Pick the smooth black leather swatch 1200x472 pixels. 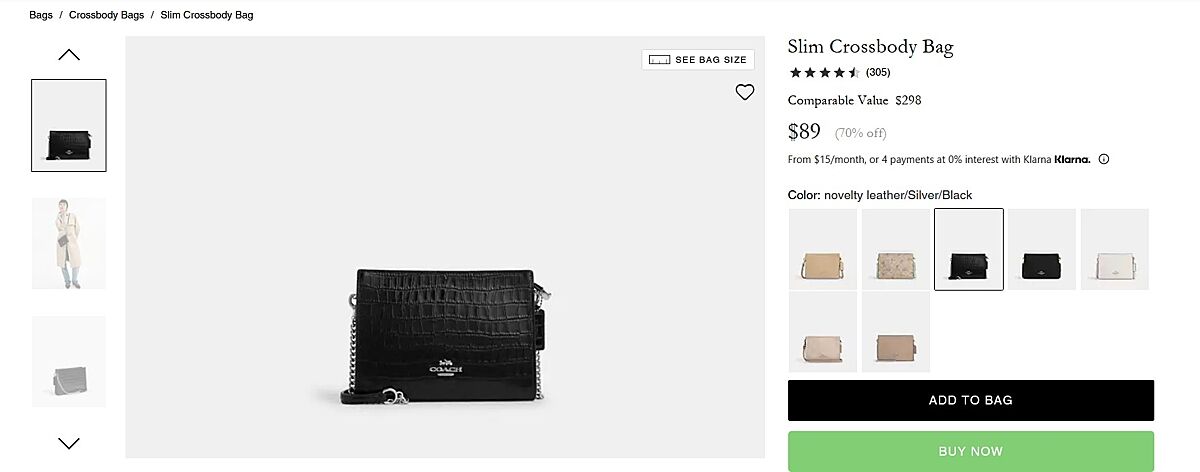[1042, 249]
